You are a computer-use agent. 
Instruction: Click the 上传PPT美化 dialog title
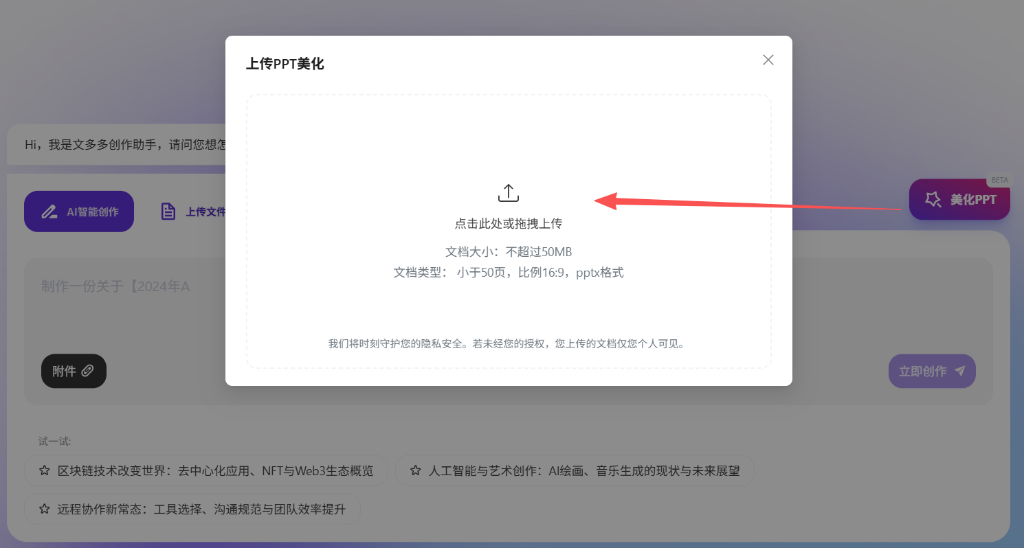pos(285,64)
